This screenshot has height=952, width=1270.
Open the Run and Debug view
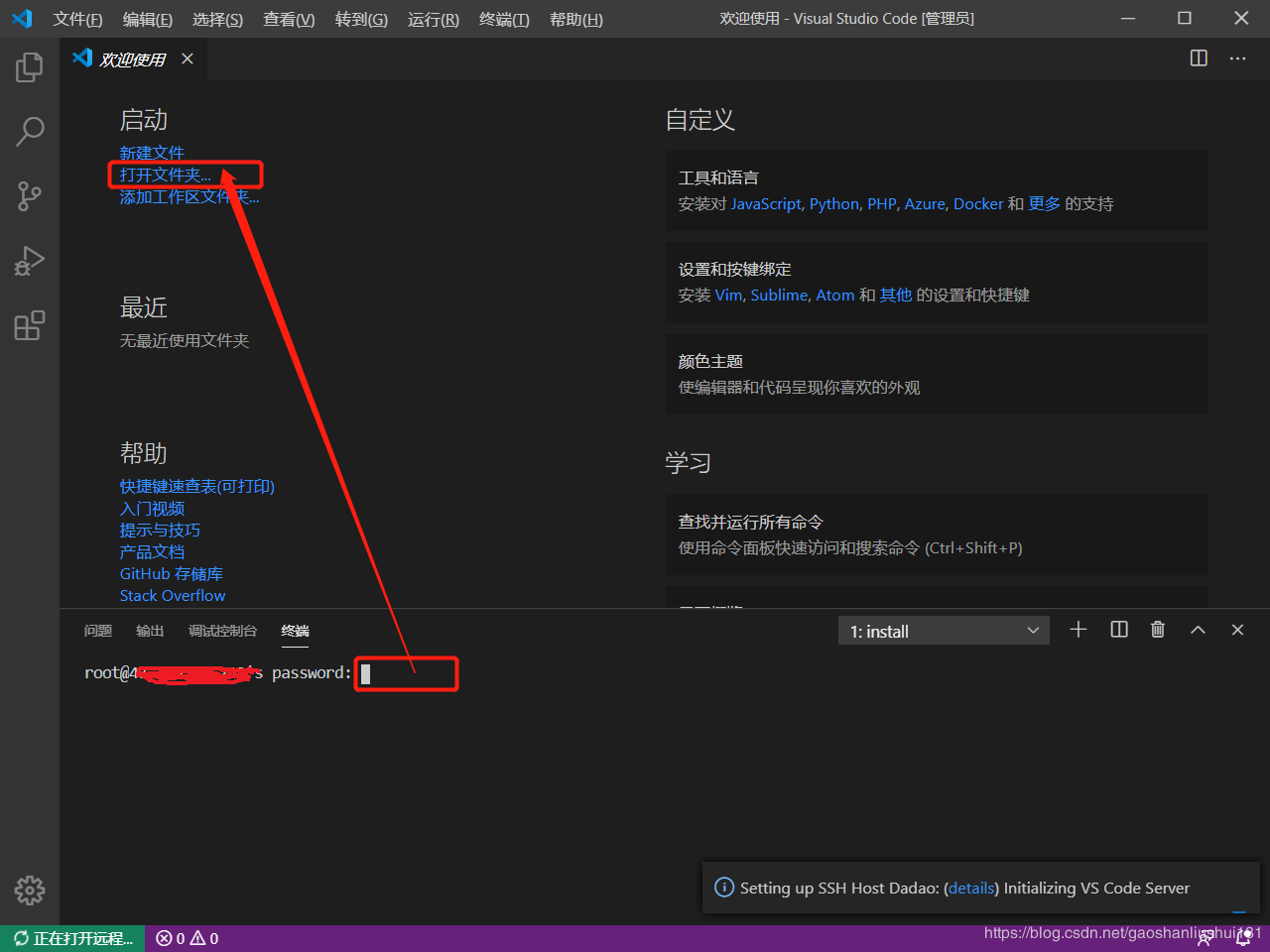[30, 261]
